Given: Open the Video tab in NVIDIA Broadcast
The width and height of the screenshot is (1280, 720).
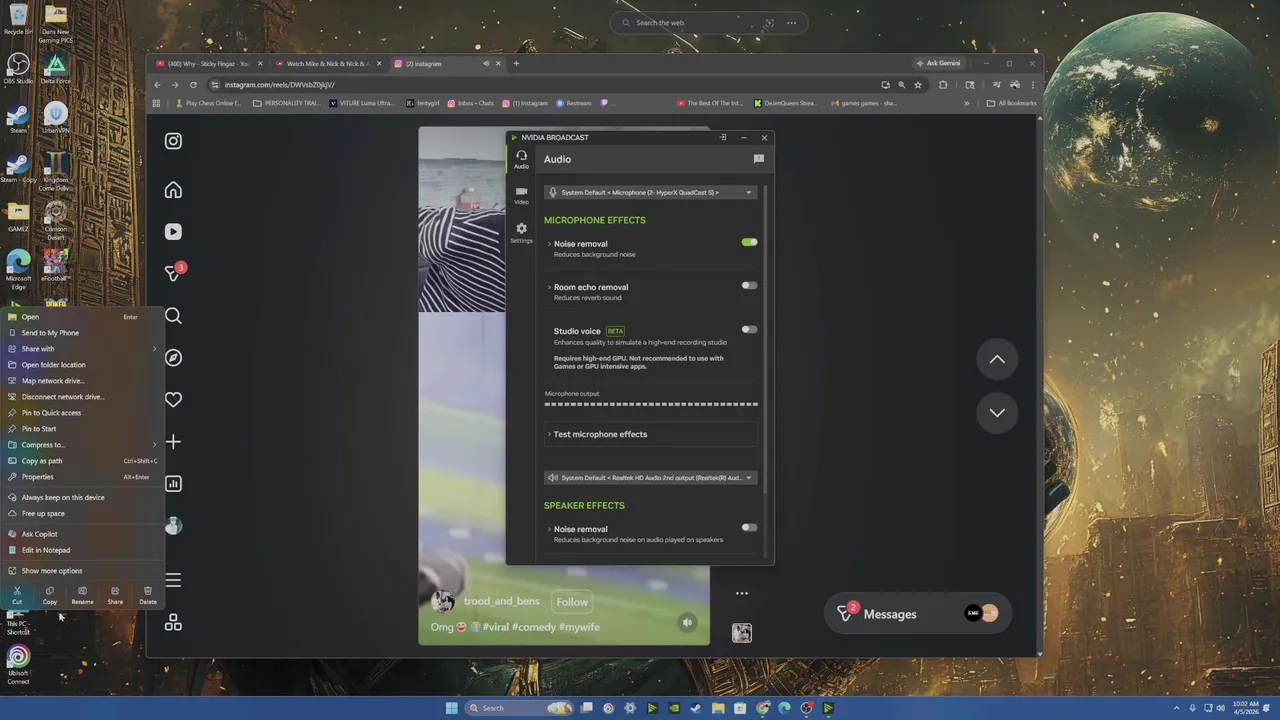Looking at the screenshot, I should [521, 195].
